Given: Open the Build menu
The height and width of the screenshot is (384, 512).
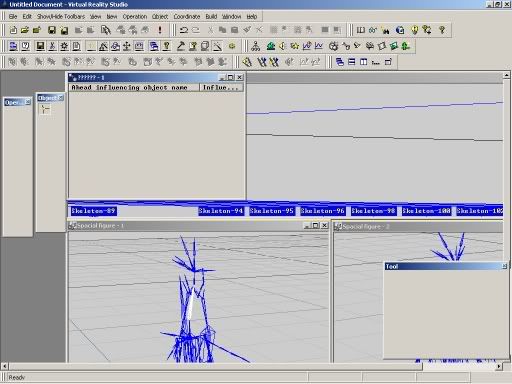Looking at the screenshot, I should 211,16.
